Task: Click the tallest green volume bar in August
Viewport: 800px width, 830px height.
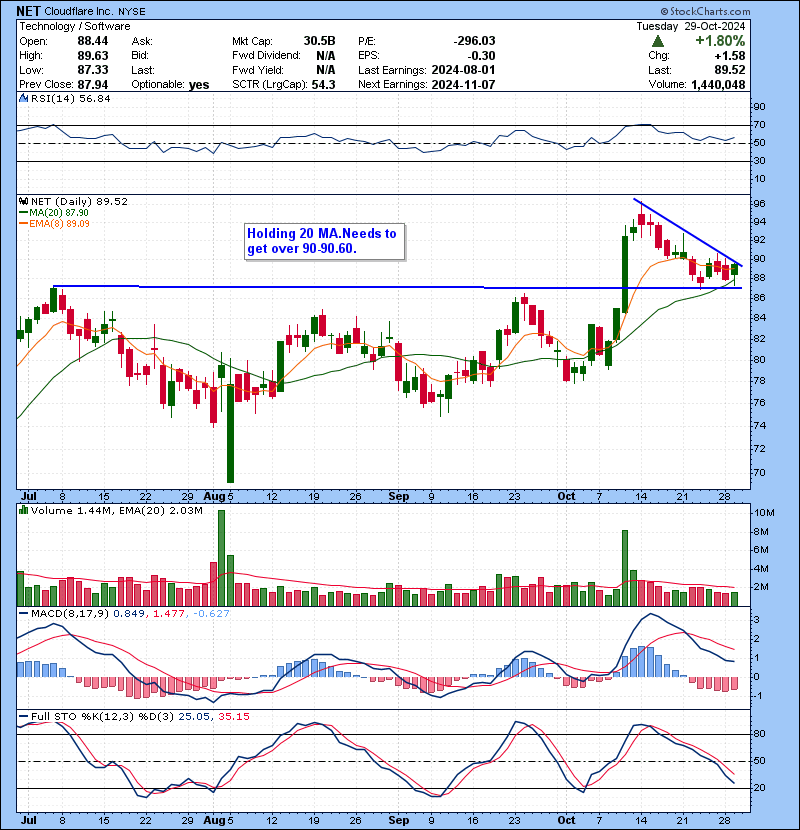Action: (221, 558)
